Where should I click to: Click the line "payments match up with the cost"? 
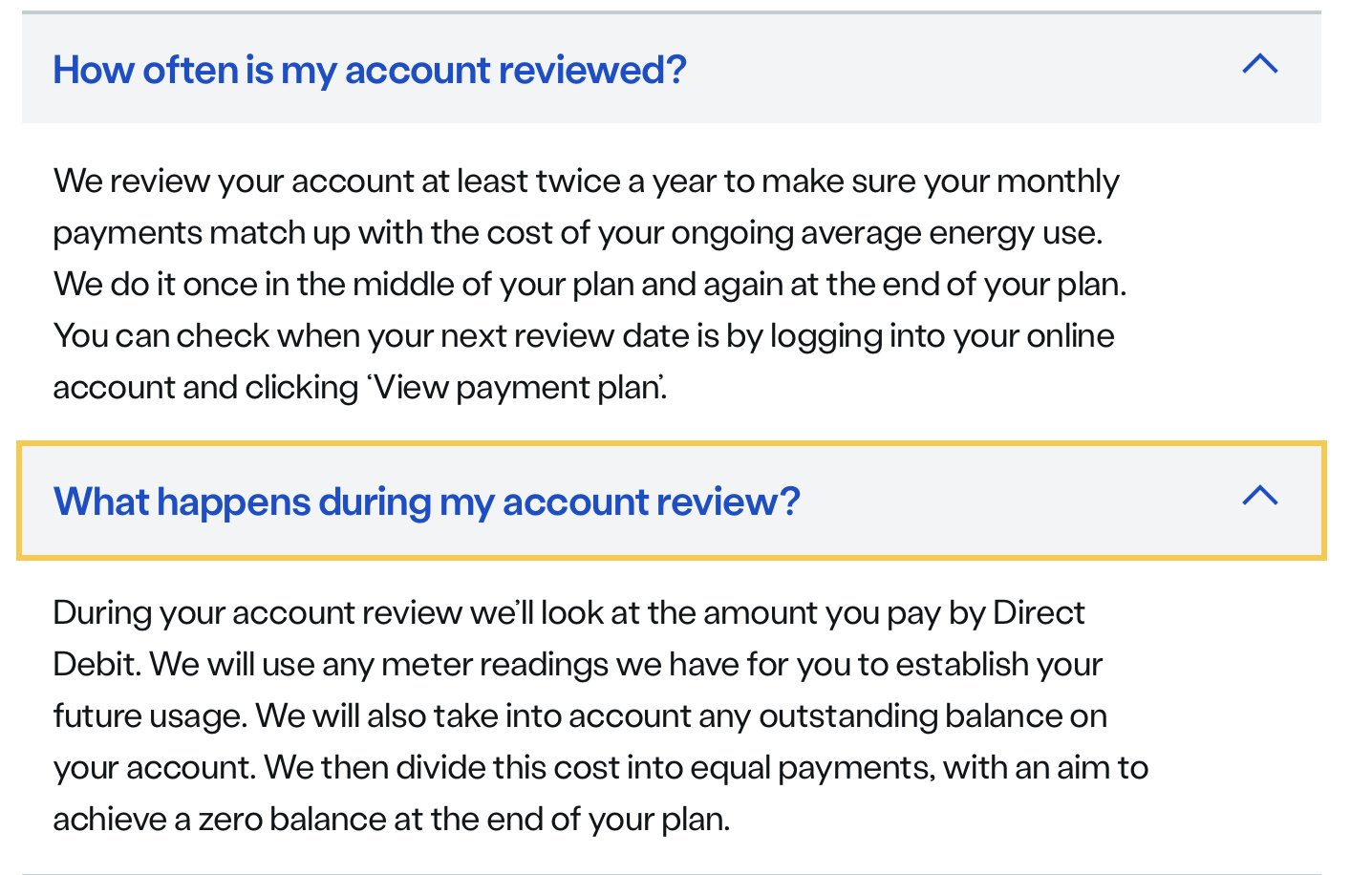577,233
